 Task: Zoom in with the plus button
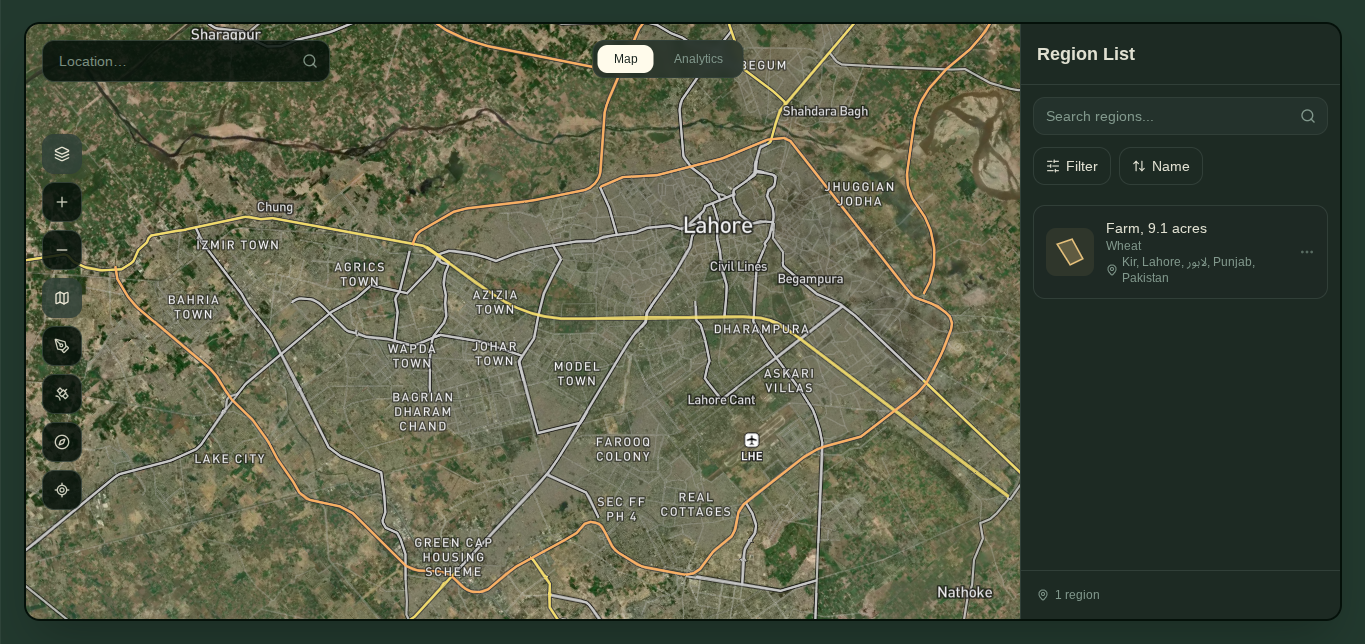click(62, 202)
